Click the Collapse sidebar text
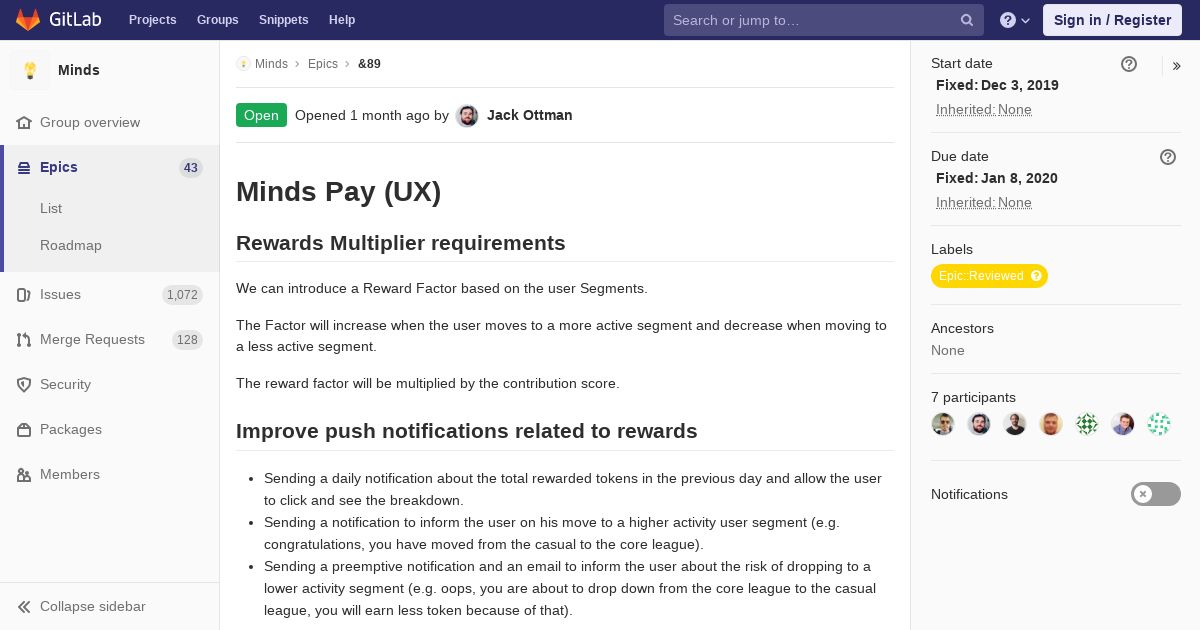This screenshot has width=1200, height=630. pyautogui.click(x=93, y=607)
